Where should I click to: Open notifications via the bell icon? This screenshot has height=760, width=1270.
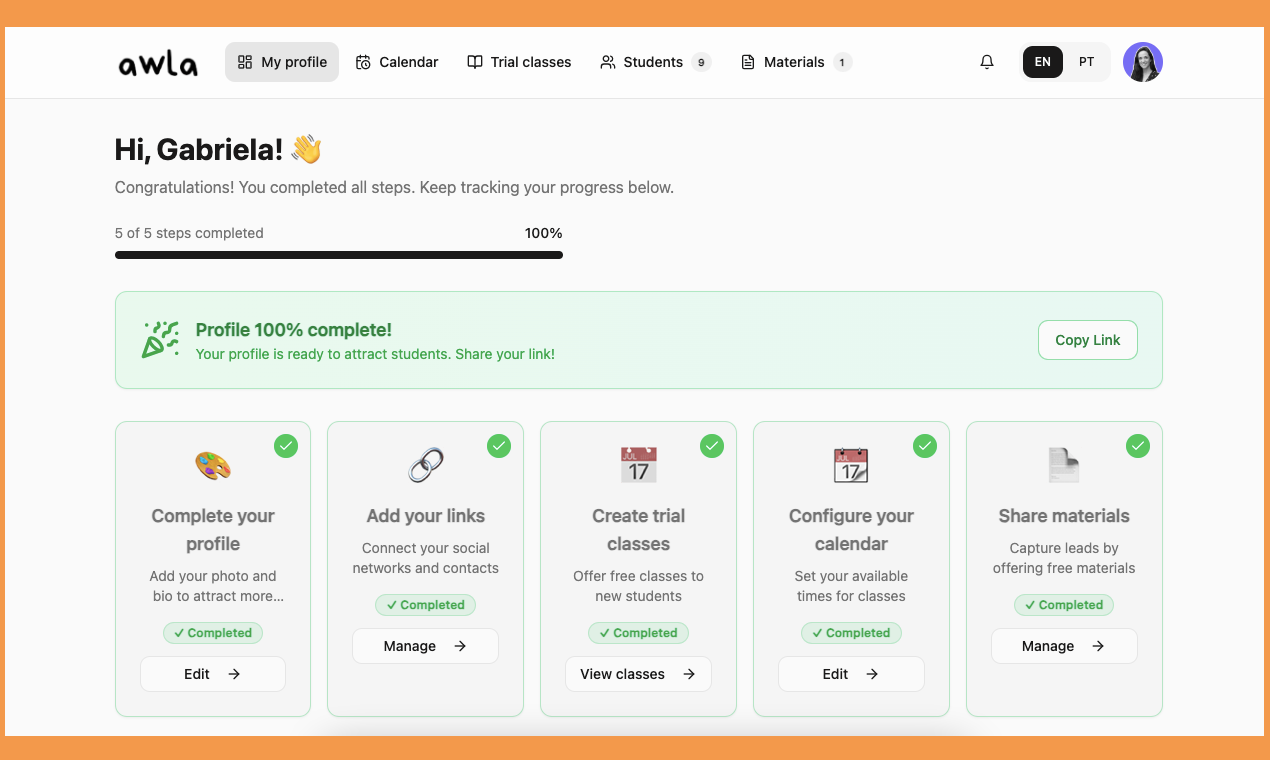point(987,62)
